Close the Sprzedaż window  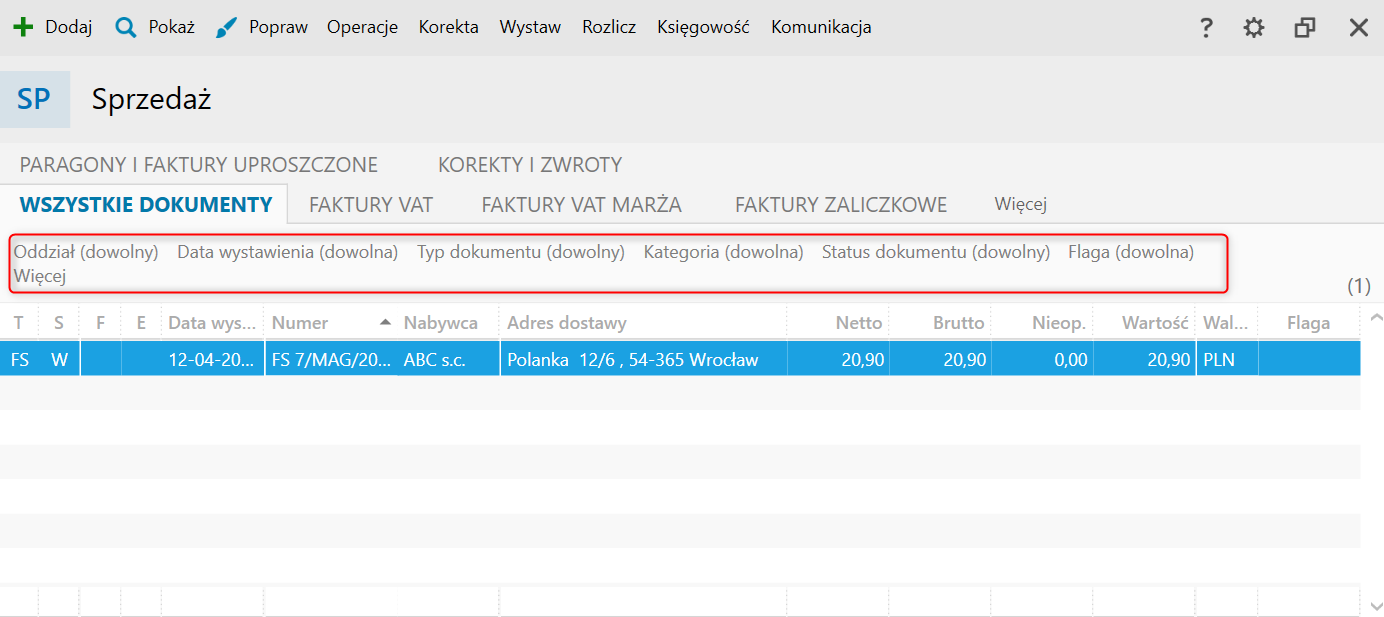pos(1358,28)
